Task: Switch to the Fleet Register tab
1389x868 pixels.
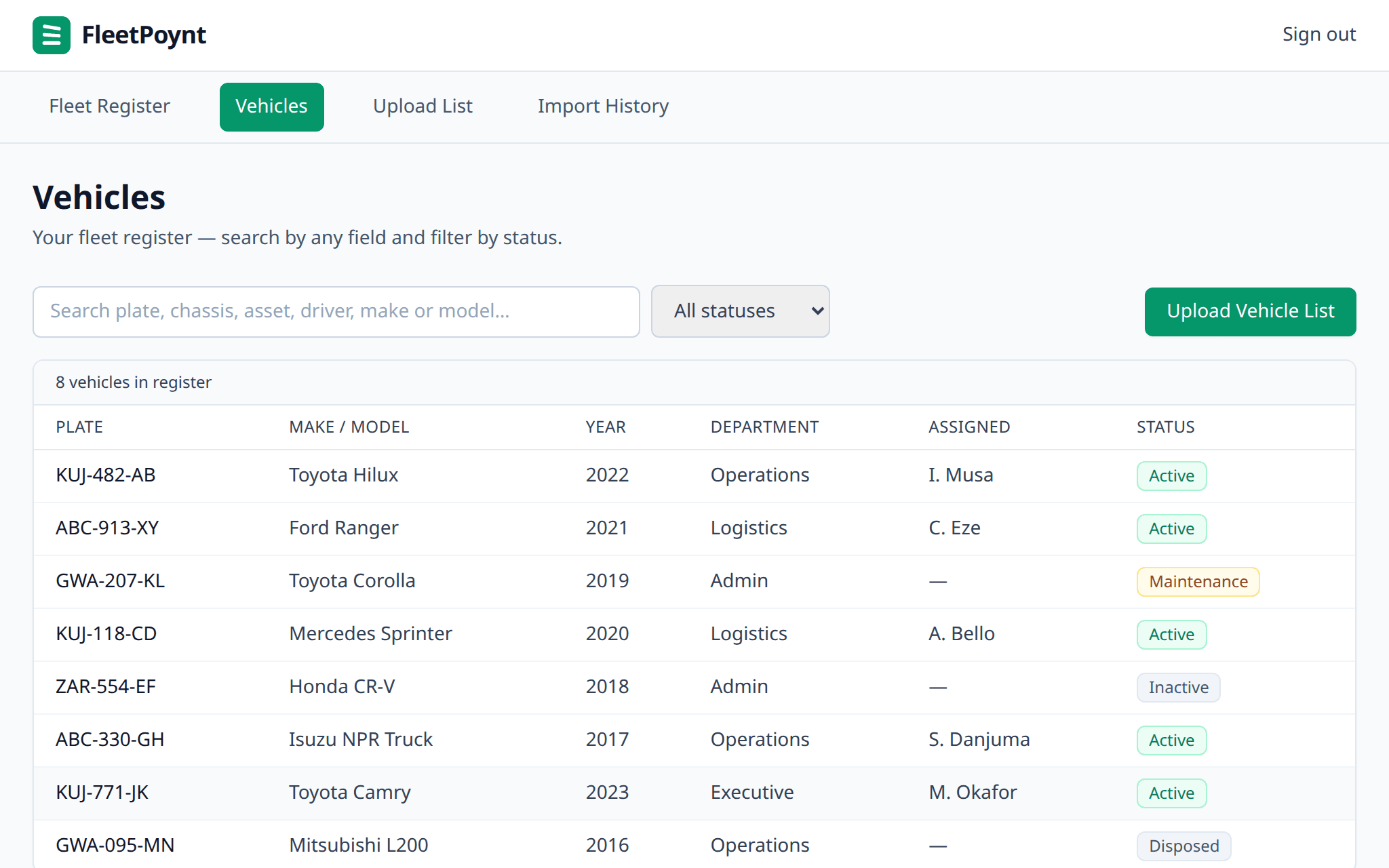Action: tap(109, 106)
